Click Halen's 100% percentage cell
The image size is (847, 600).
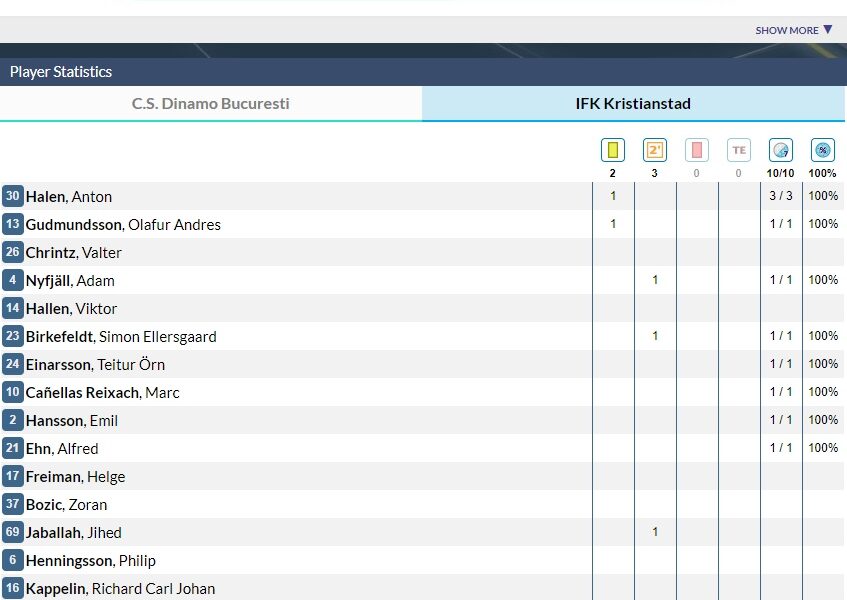823,196
